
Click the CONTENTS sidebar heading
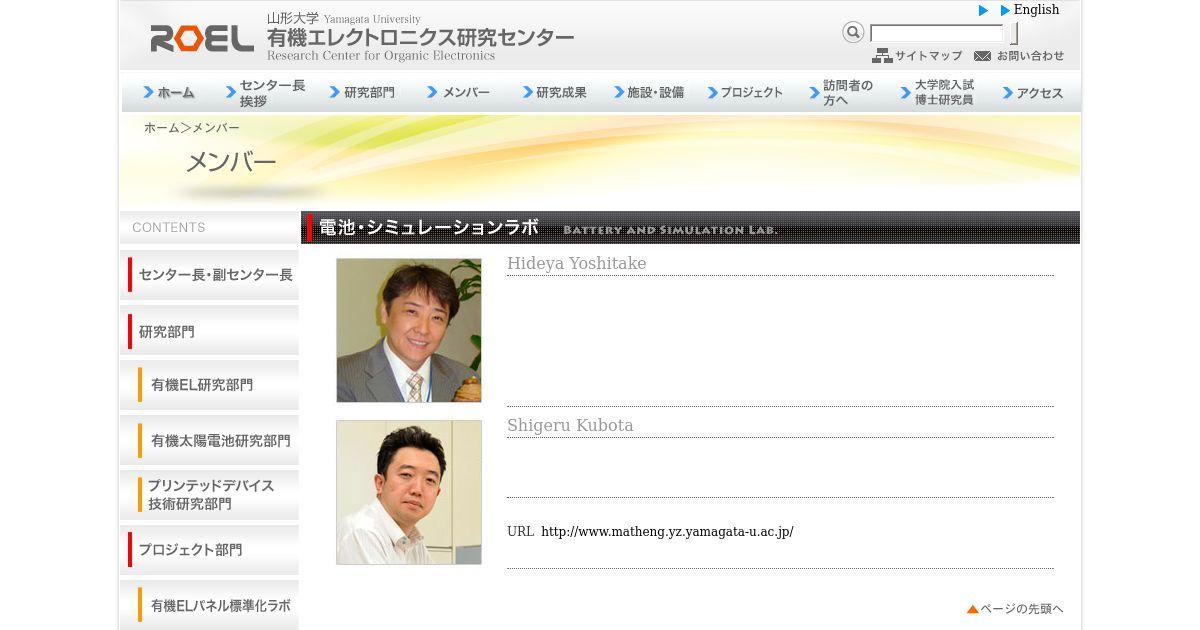[x=169, y=227]
